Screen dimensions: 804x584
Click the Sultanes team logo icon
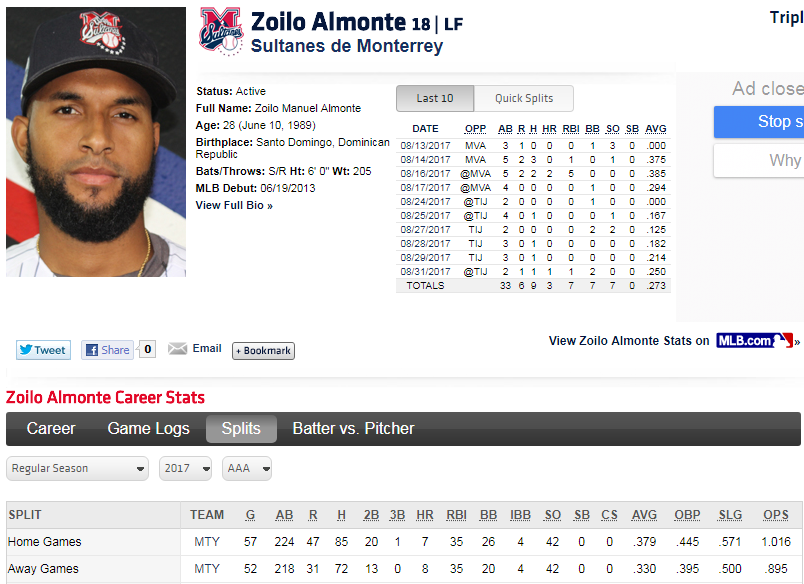[221, 31]
